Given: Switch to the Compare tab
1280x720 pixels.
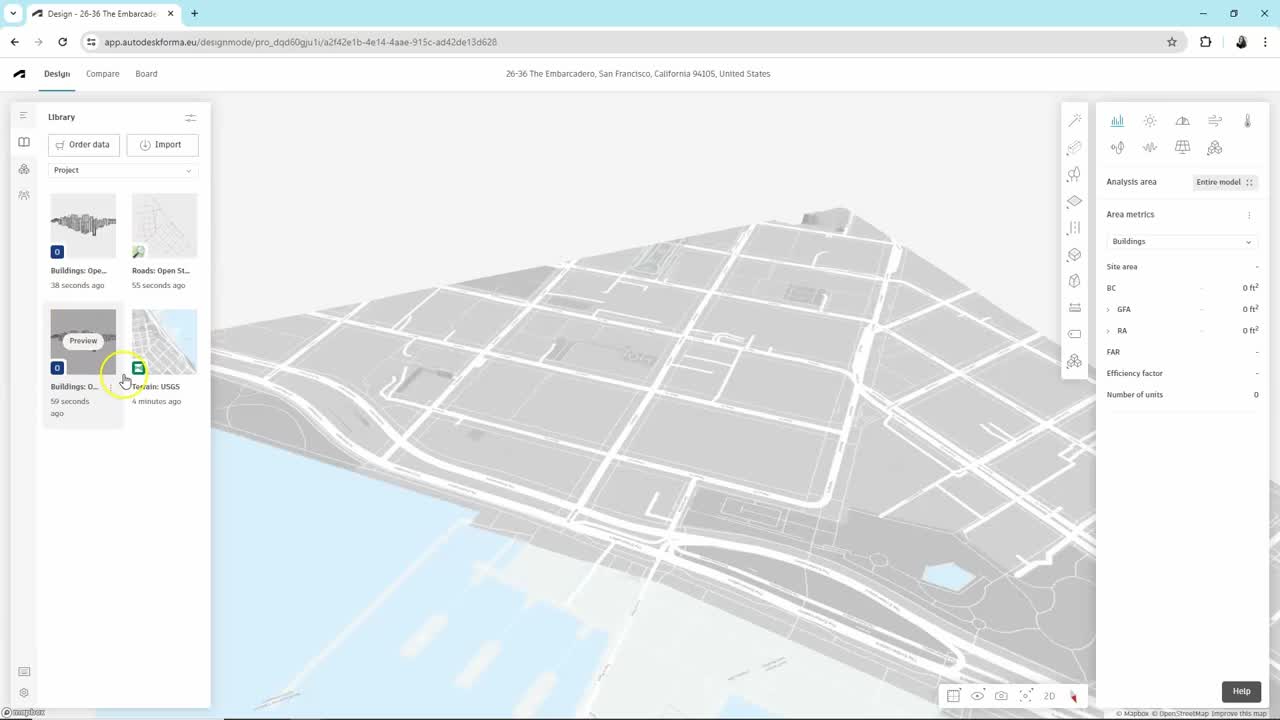Looking at the screenshot, I should pyautogui.click(x=102, y=74).
